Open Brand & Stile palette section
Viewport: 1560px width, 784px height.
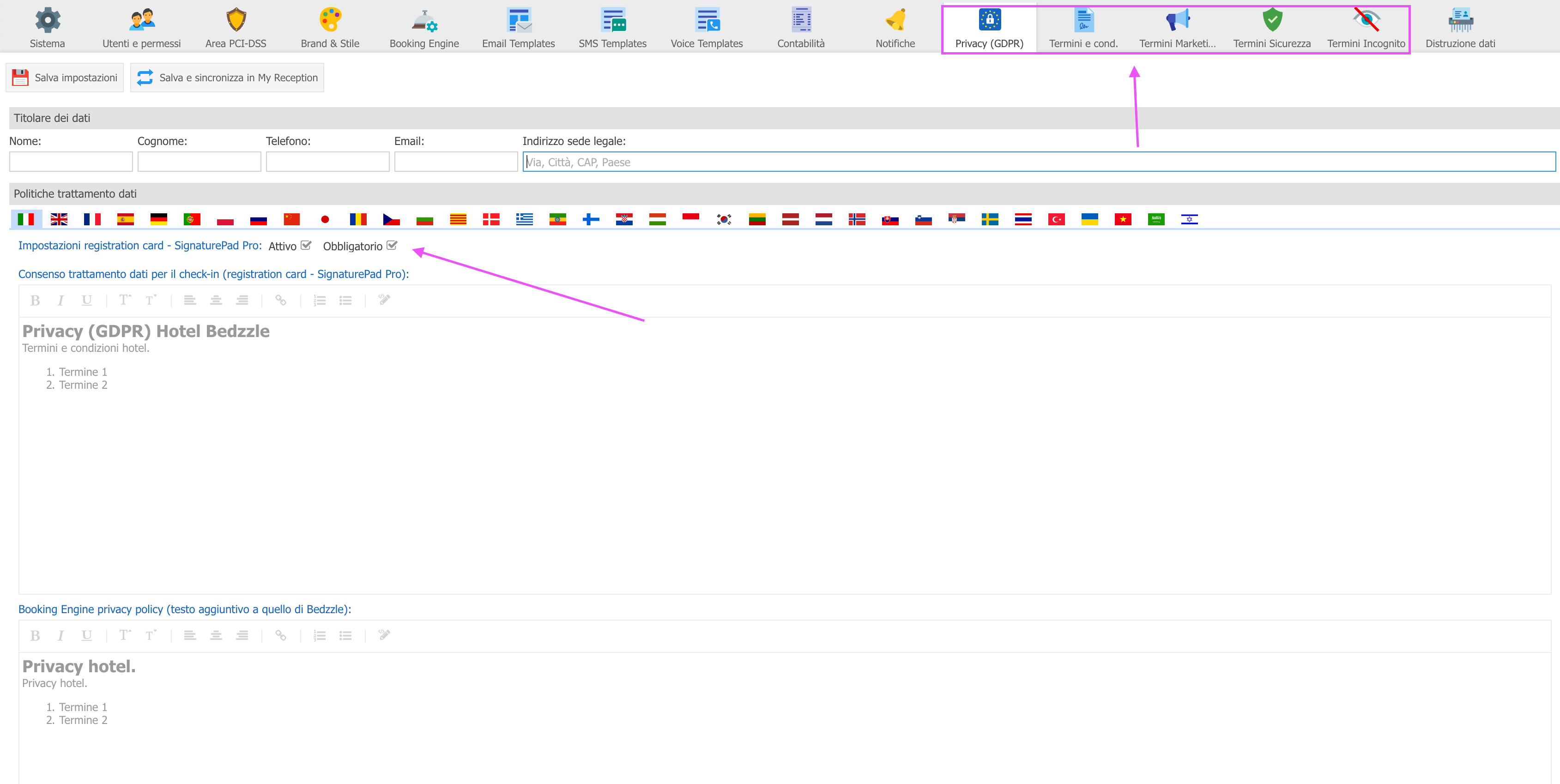point(330,28)
